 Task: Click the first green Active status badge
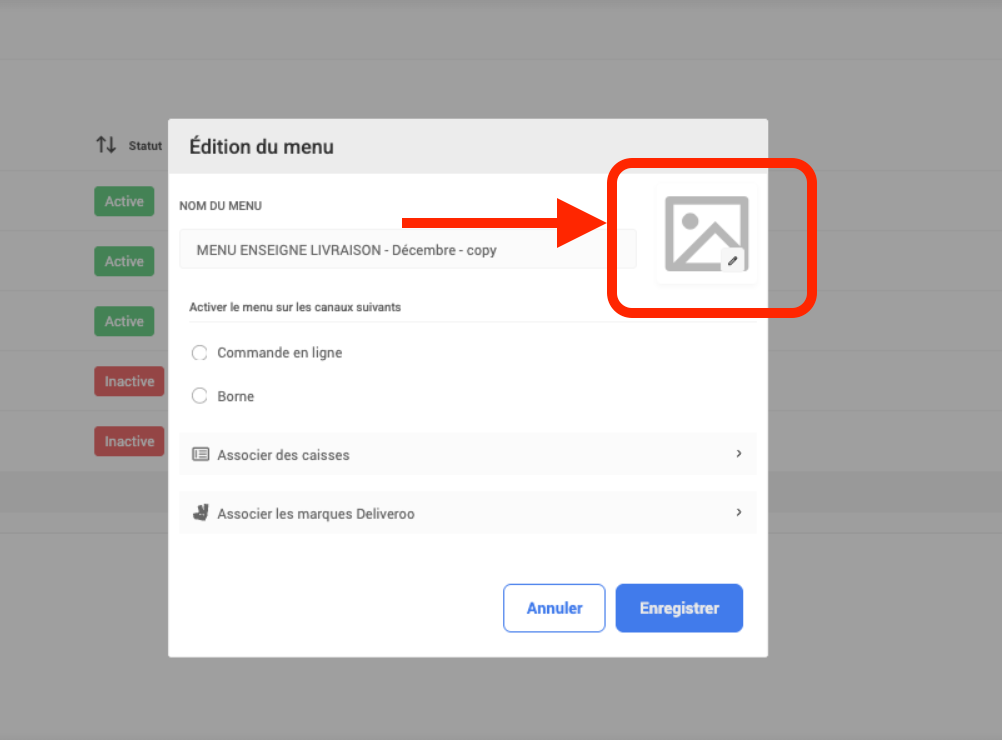[124, 202]
